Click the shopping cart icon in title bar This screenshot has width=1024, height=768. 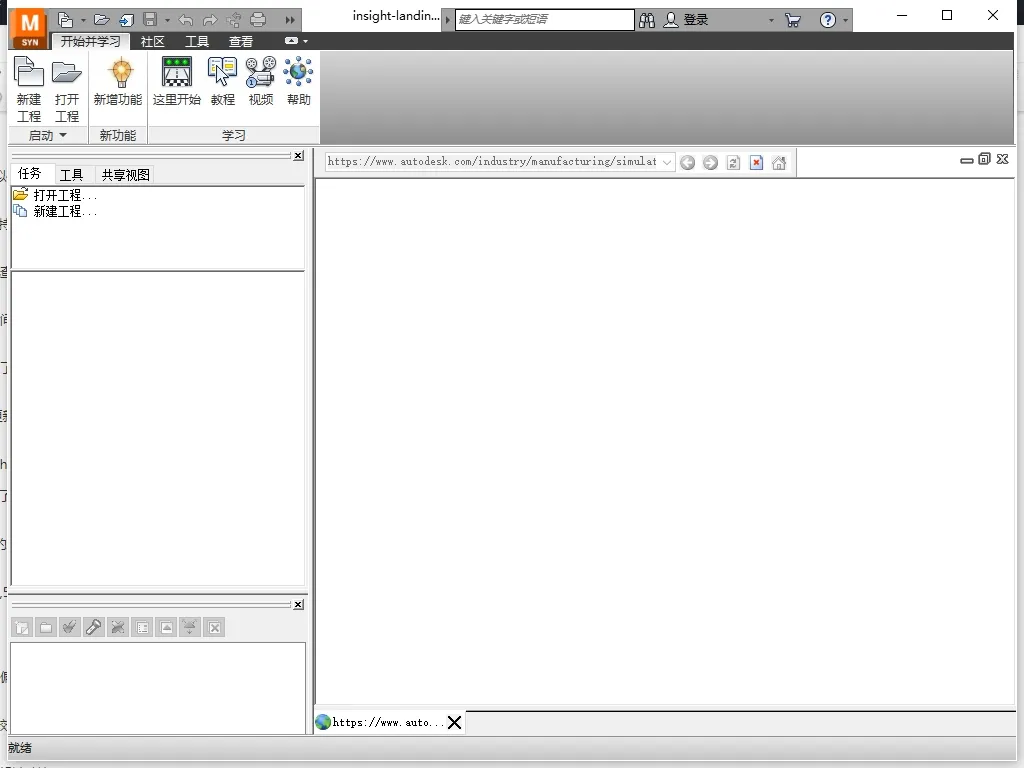tap(793, 20)
